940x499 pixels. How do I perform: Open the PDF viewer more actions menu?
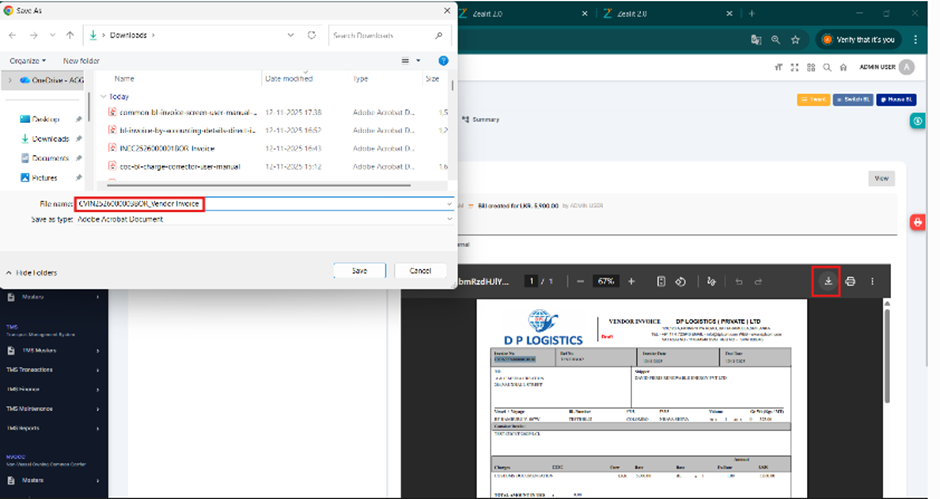click(872, 281)
